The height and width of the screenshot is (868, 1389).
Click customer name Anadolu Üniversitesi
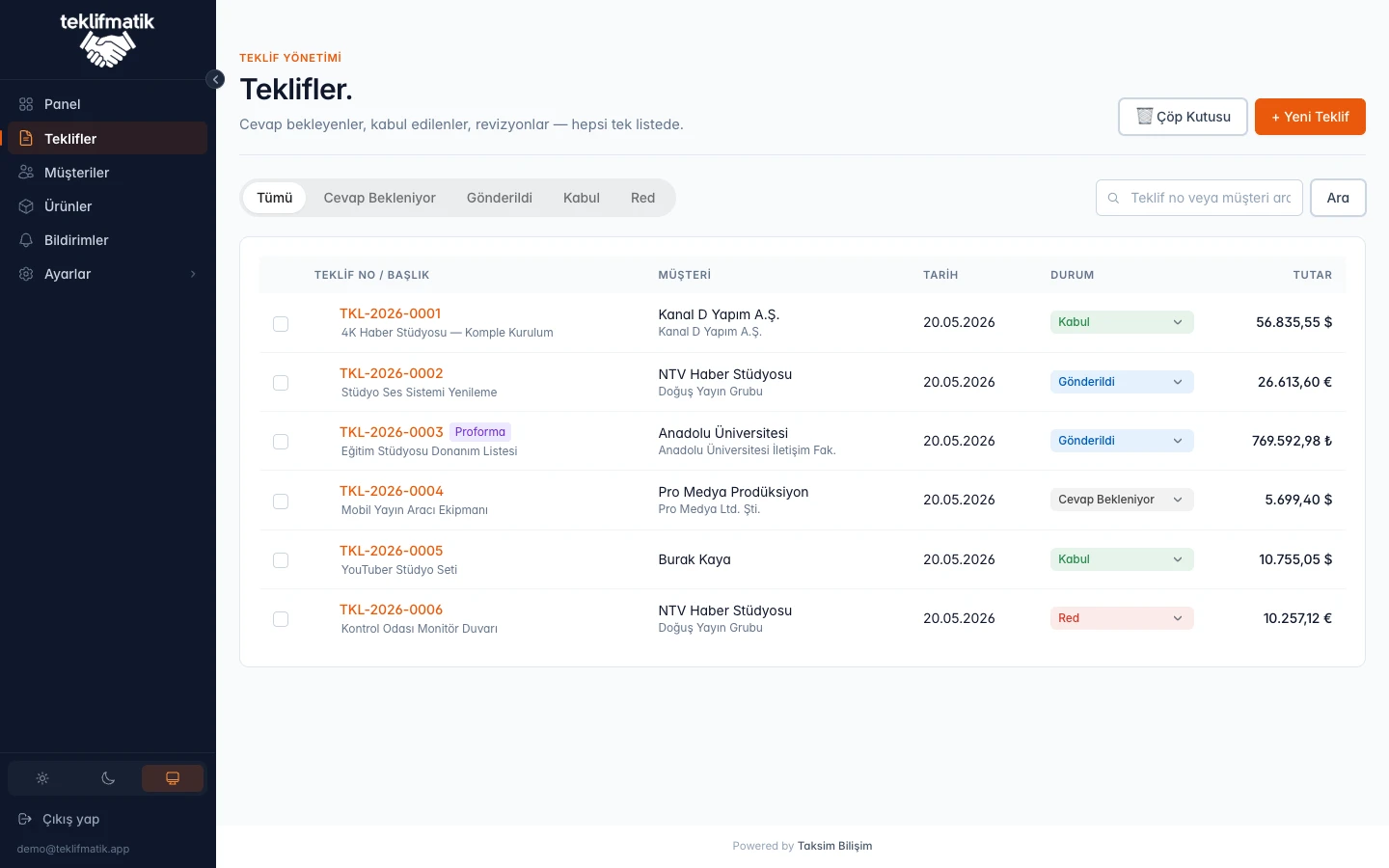[722, 433]
